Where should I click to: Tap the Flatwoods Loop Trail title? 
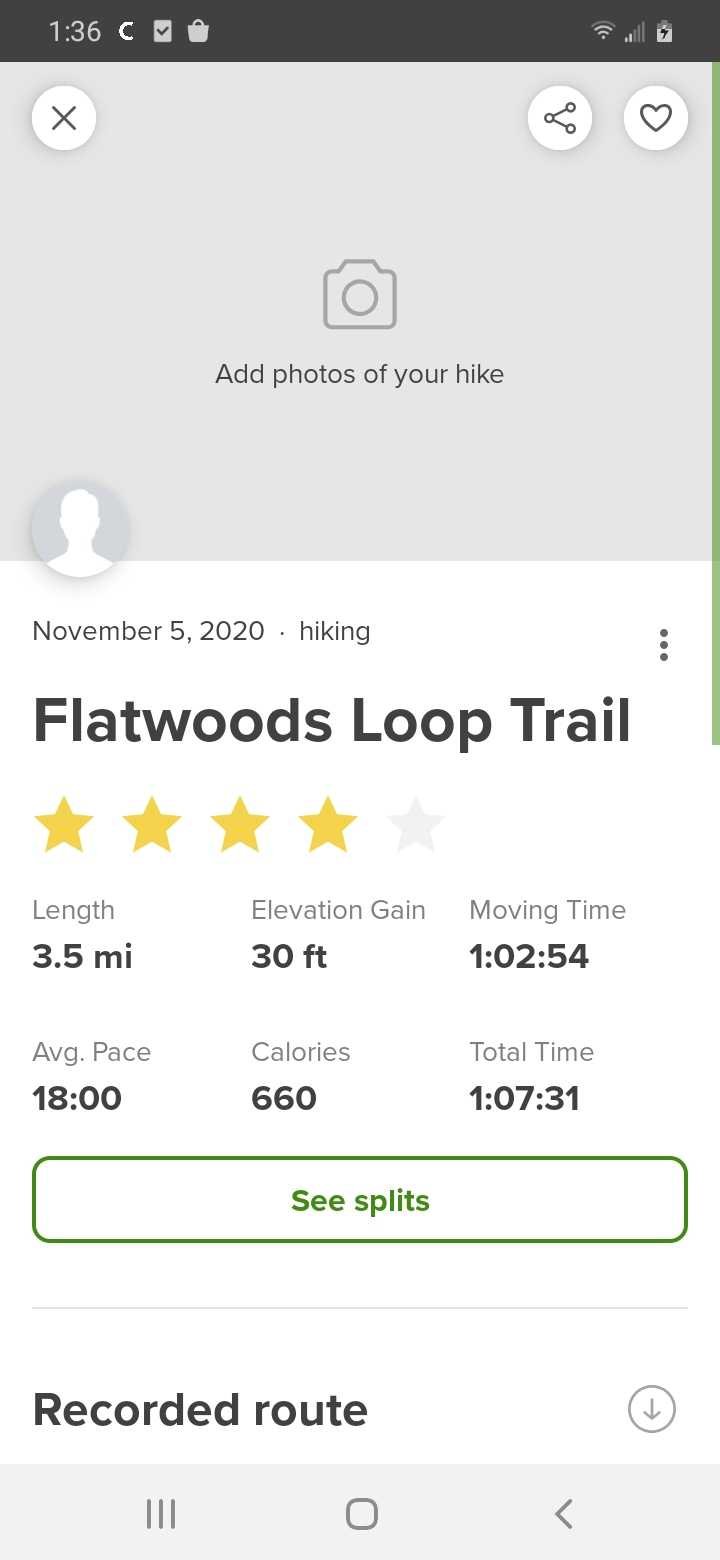pos(332,720)
